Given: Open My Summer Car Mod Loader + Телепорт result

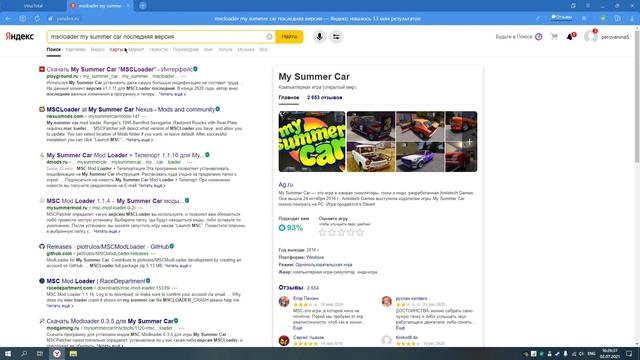Looking at the screenshot, I should [x=125, y=155].
